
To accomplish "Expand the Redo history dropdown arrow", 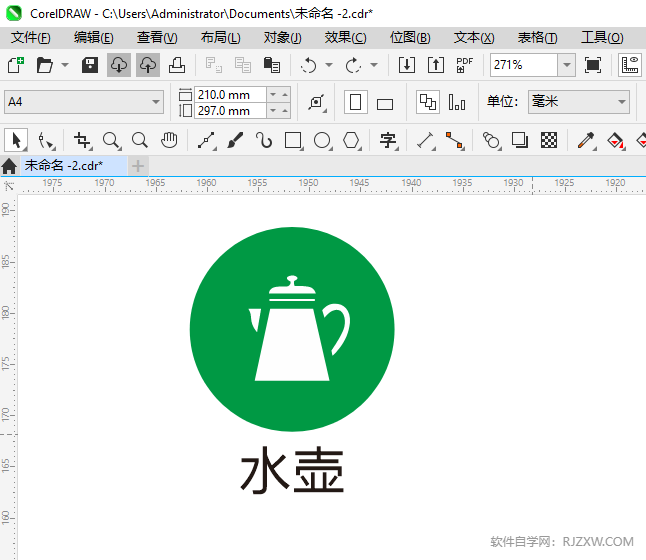I will [x=374, y=65].
